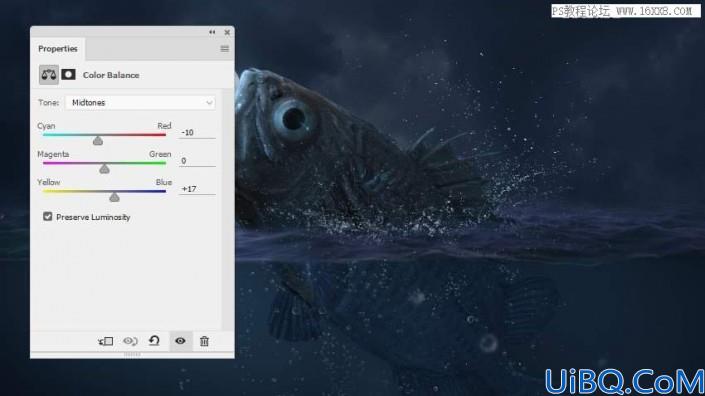Click the Yellow-Blue slider handle
This screenshot has width=705, height=396.
point(114,197)
